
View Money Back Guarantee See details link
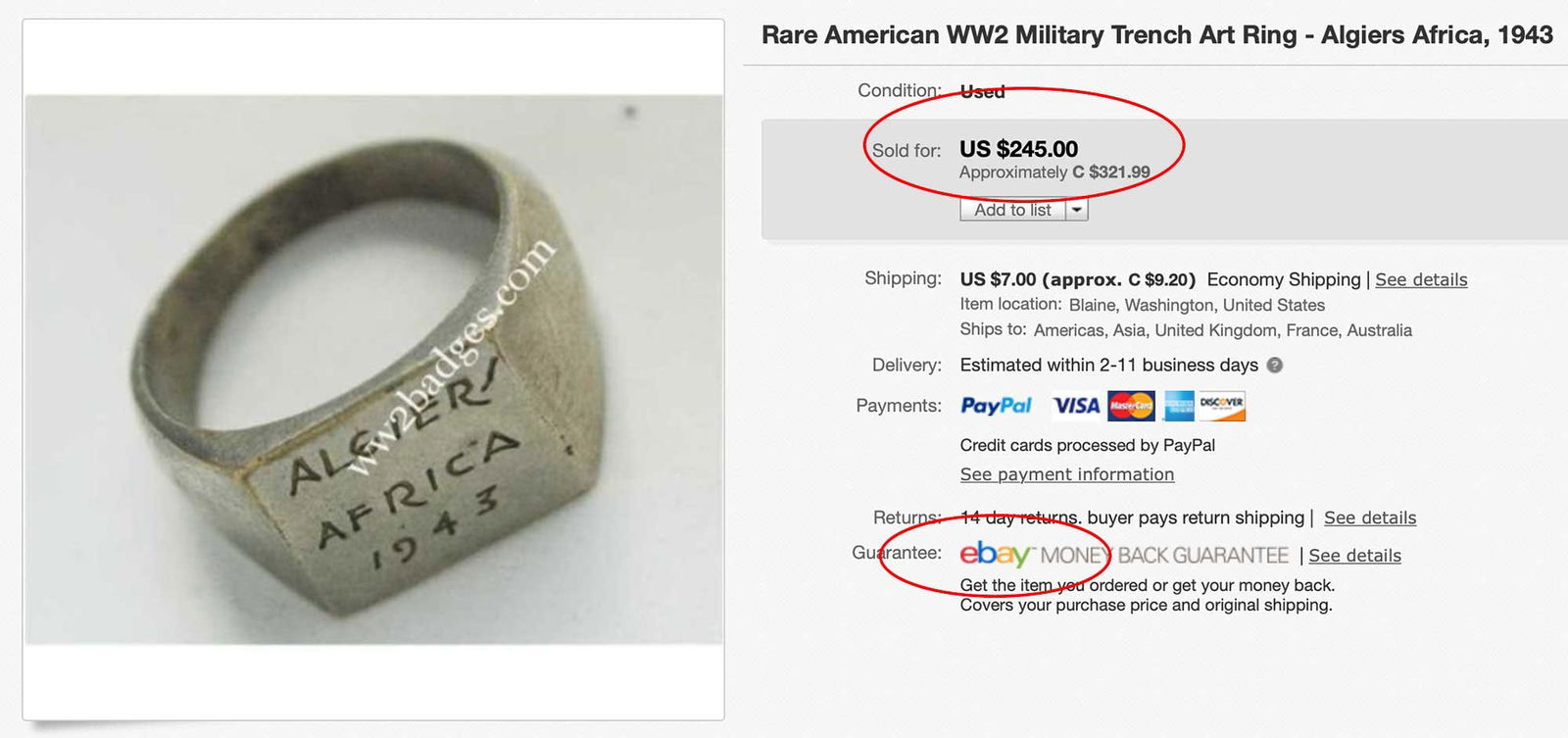pos(1355,555)
